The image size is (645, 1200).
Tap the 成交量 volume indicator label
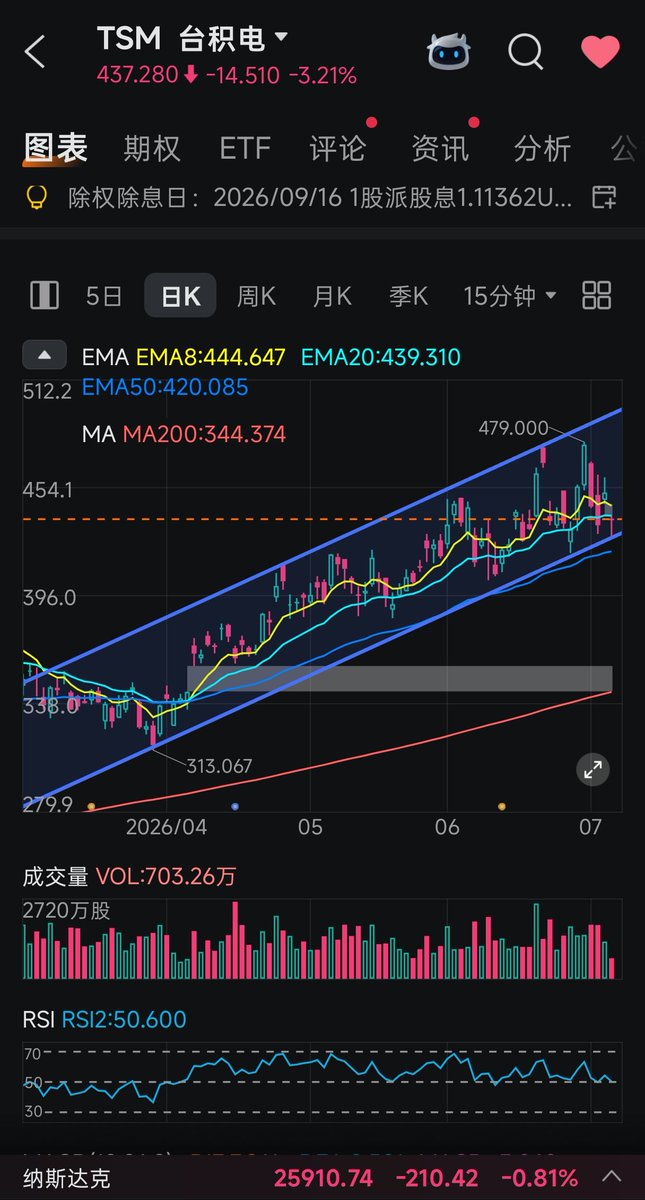click(55, 877)
